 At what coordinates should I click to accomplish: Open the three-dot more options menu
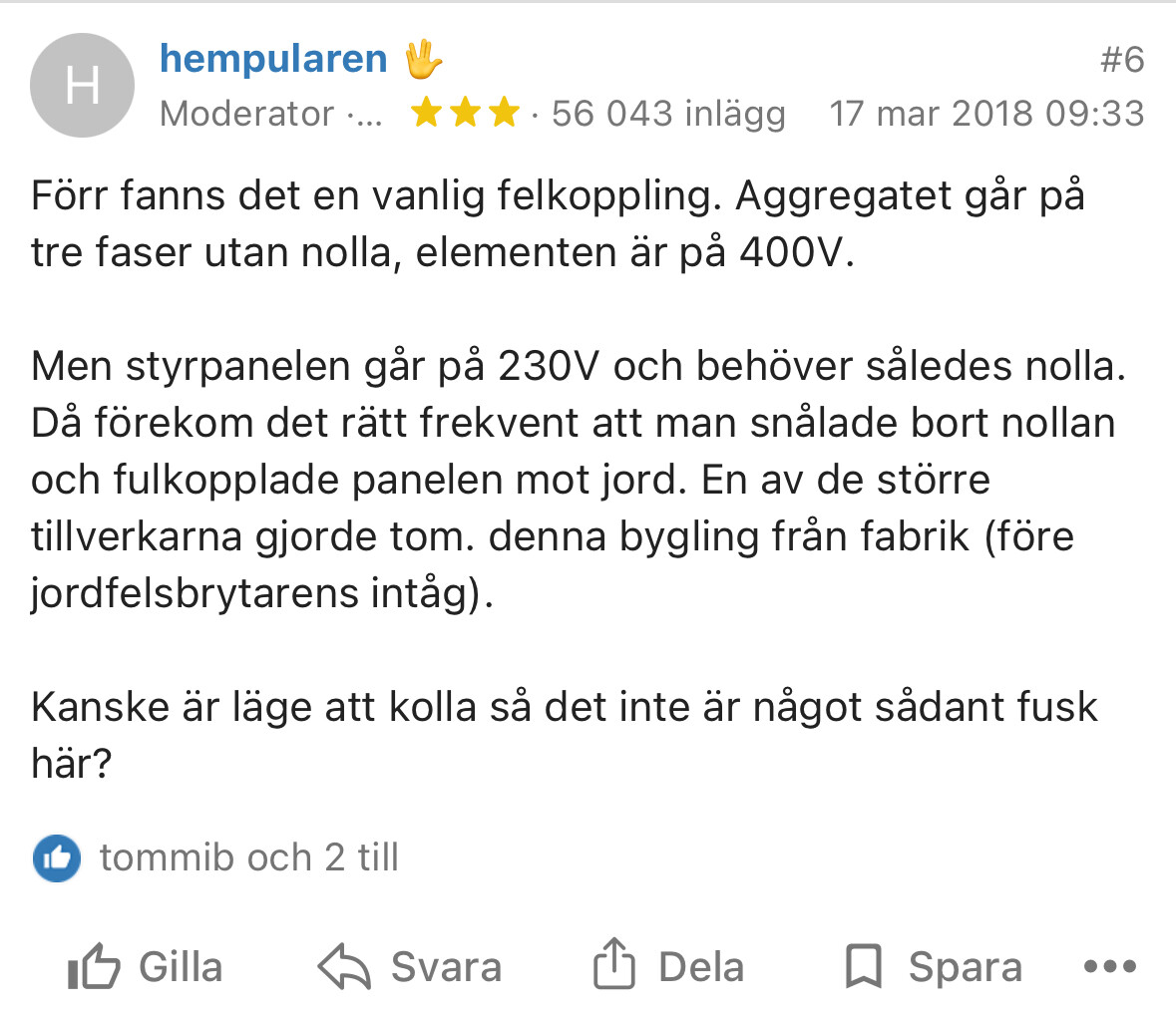coord(1109,967)
